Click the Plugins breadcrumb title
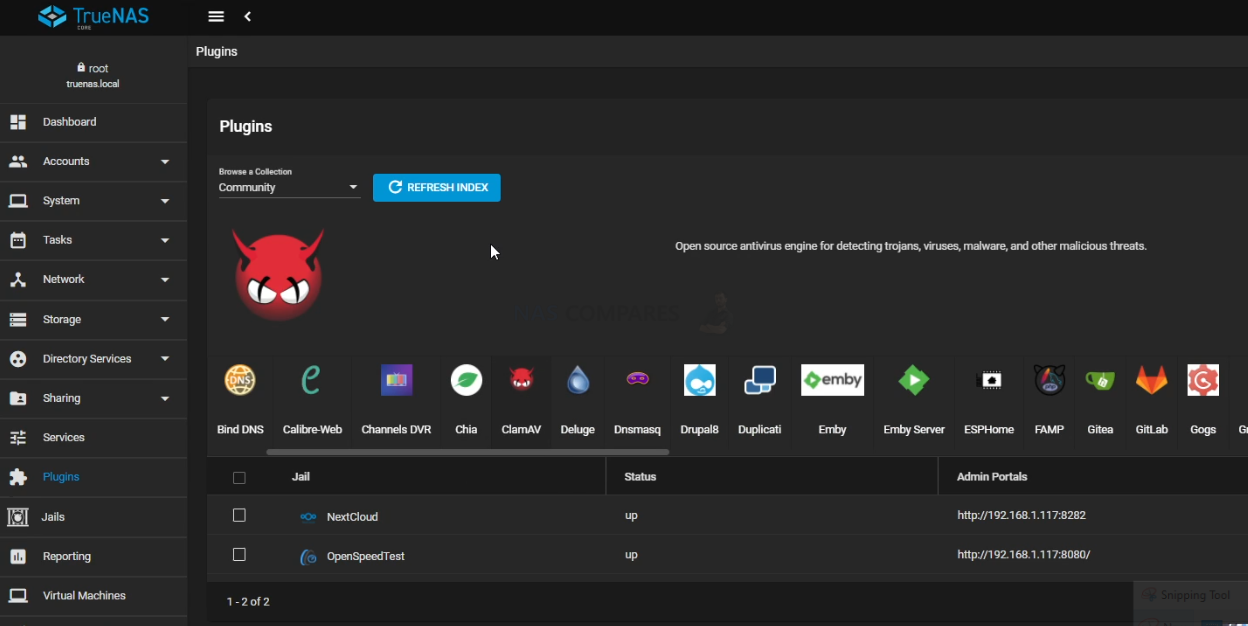 pos(217,51)
